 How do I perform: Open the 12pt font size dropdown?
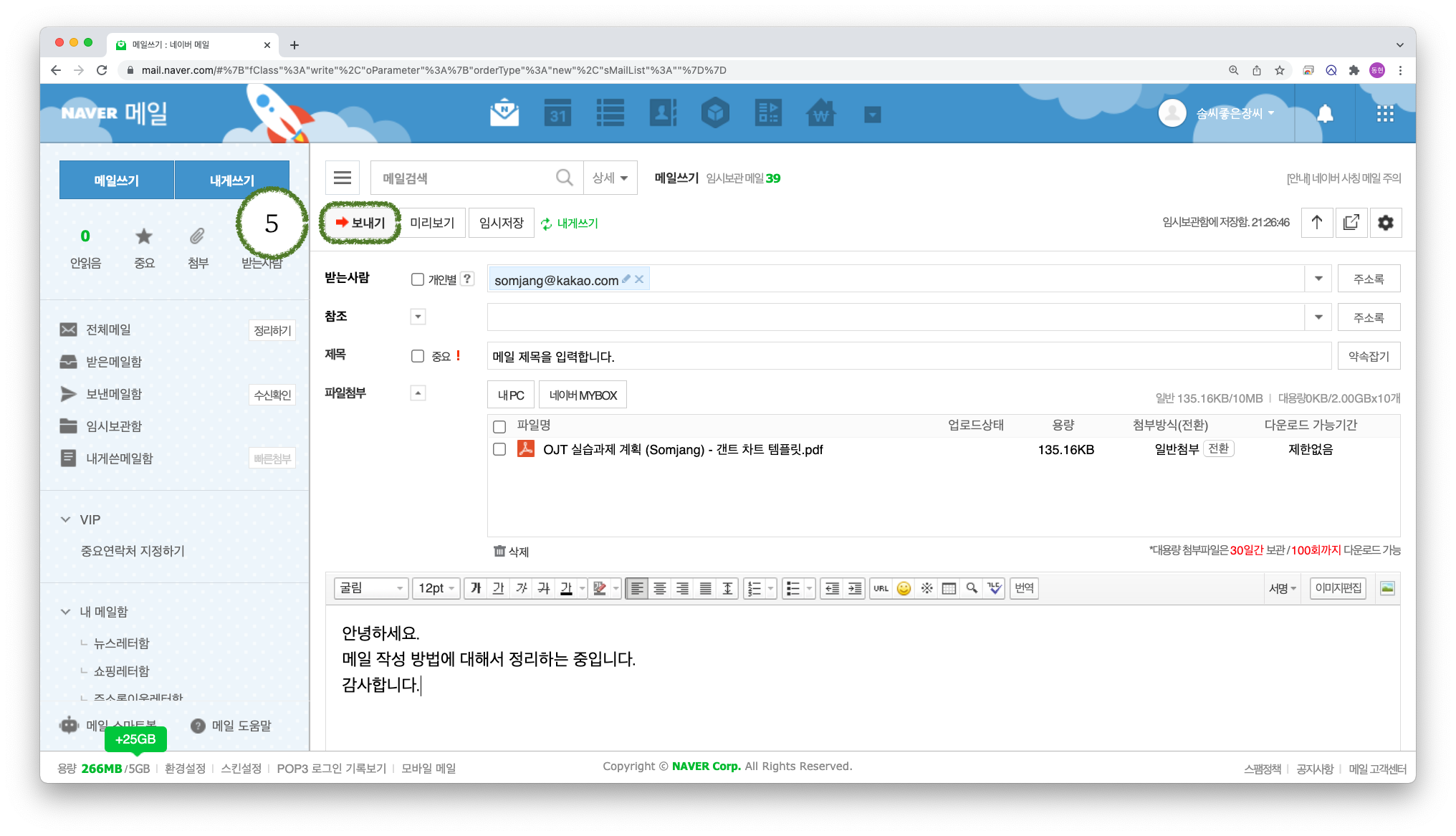[x=436, y=588]
